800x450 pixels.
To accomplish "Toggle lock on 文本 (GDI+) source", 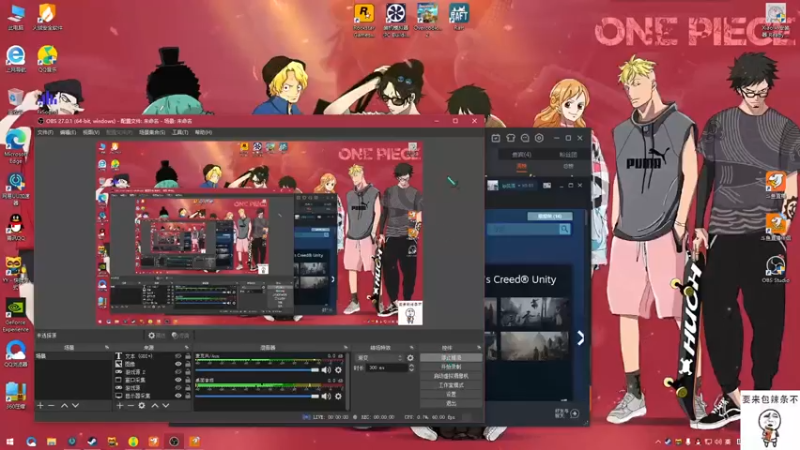I will click(x=188, y=356).
